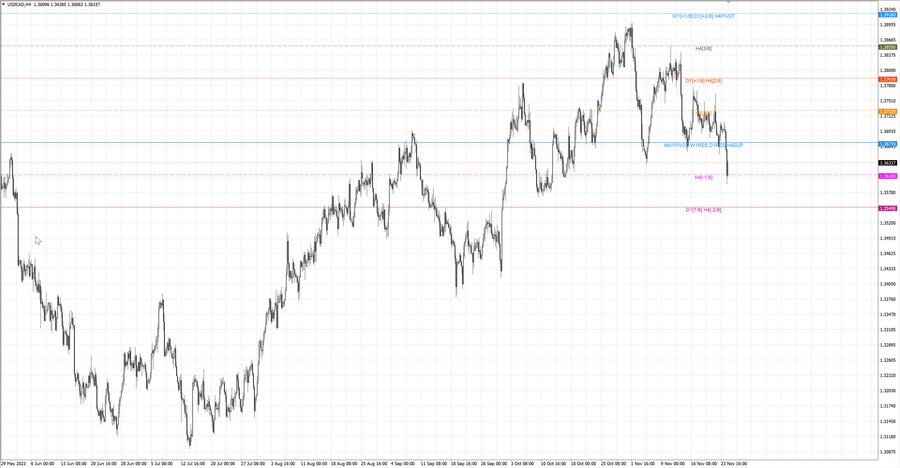This screenshot has height=468, width=900.
Task: Click the USDCAD,H4 symbol title text
Action: (x=19, y=4)
